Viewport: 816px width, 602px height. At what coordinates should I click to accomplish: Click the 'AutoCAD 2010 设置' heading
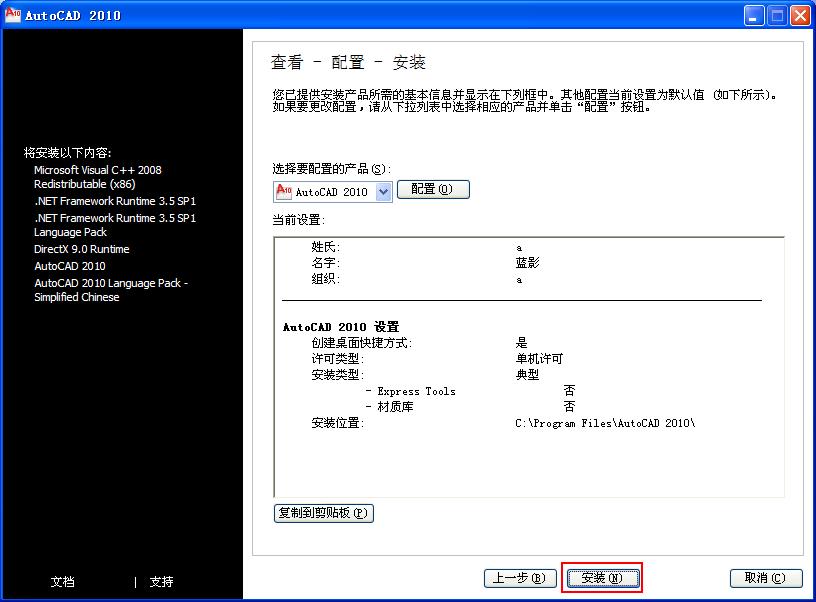[341, 327]
